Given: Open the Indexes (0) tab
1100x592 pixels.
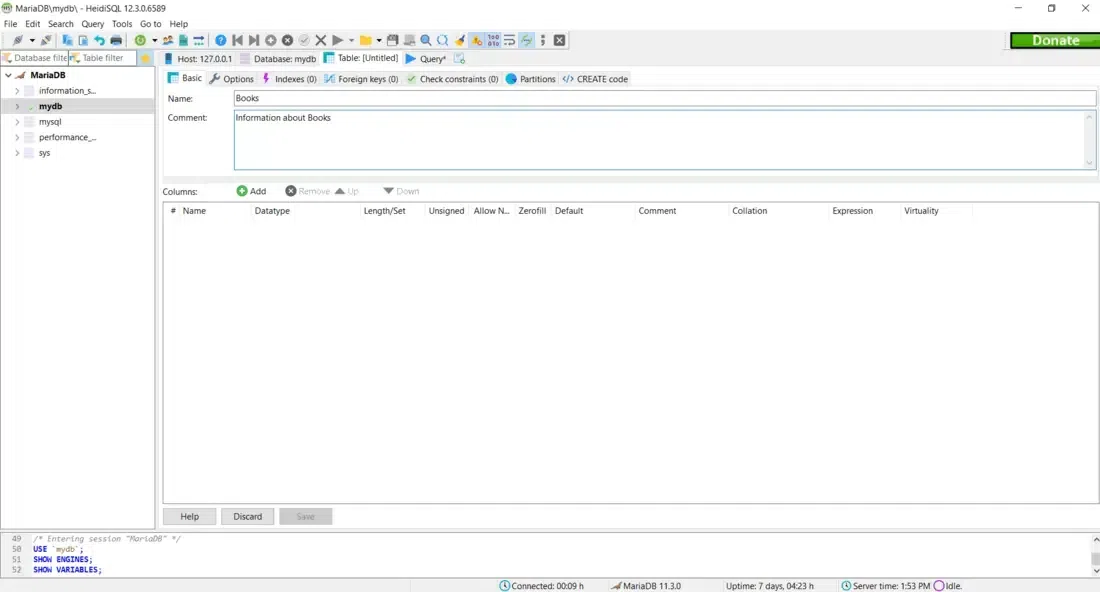Looking at the screenshot, I should 289,79.
